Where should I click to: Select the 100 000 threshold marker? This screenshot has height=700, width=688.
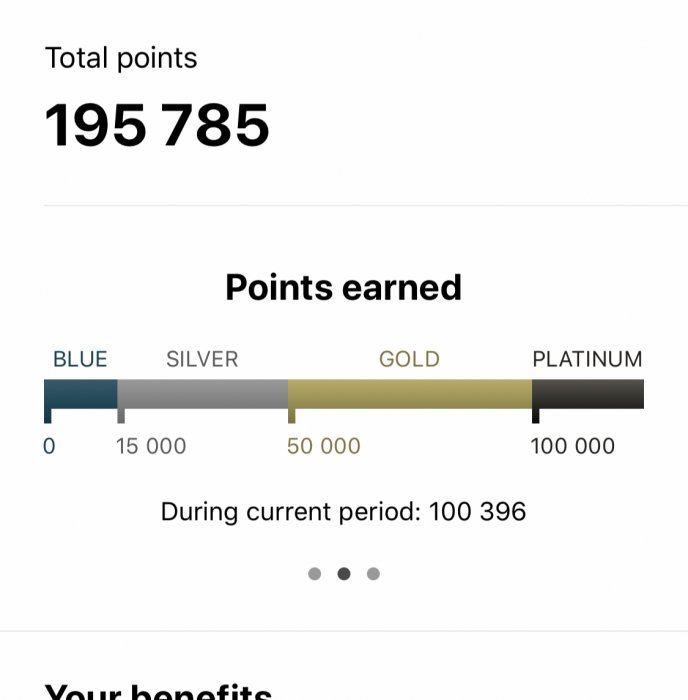[573, 446]
